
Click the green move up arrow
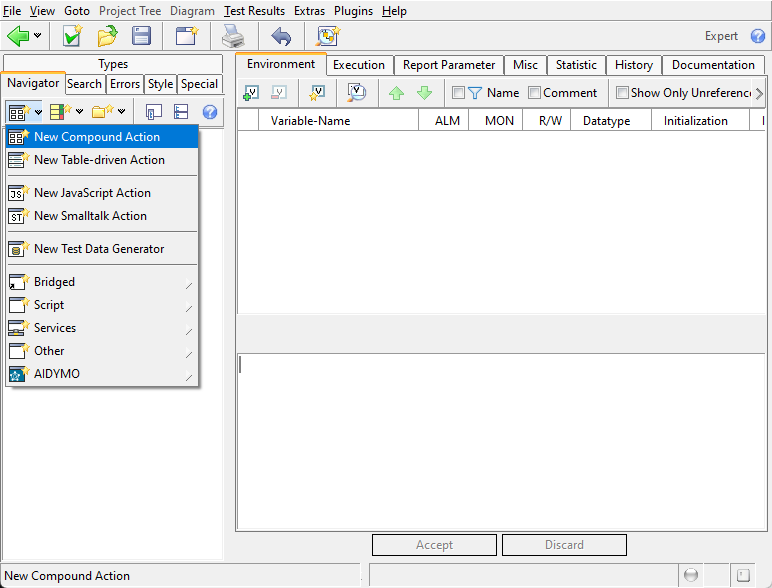[x=396, y=93]
